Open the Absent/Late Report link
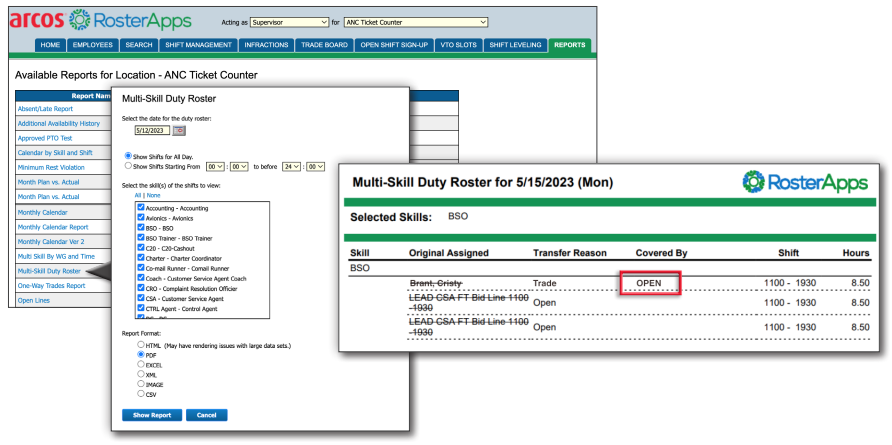The width and height of the screenshot is (892, 445). (x=46, y=109)
